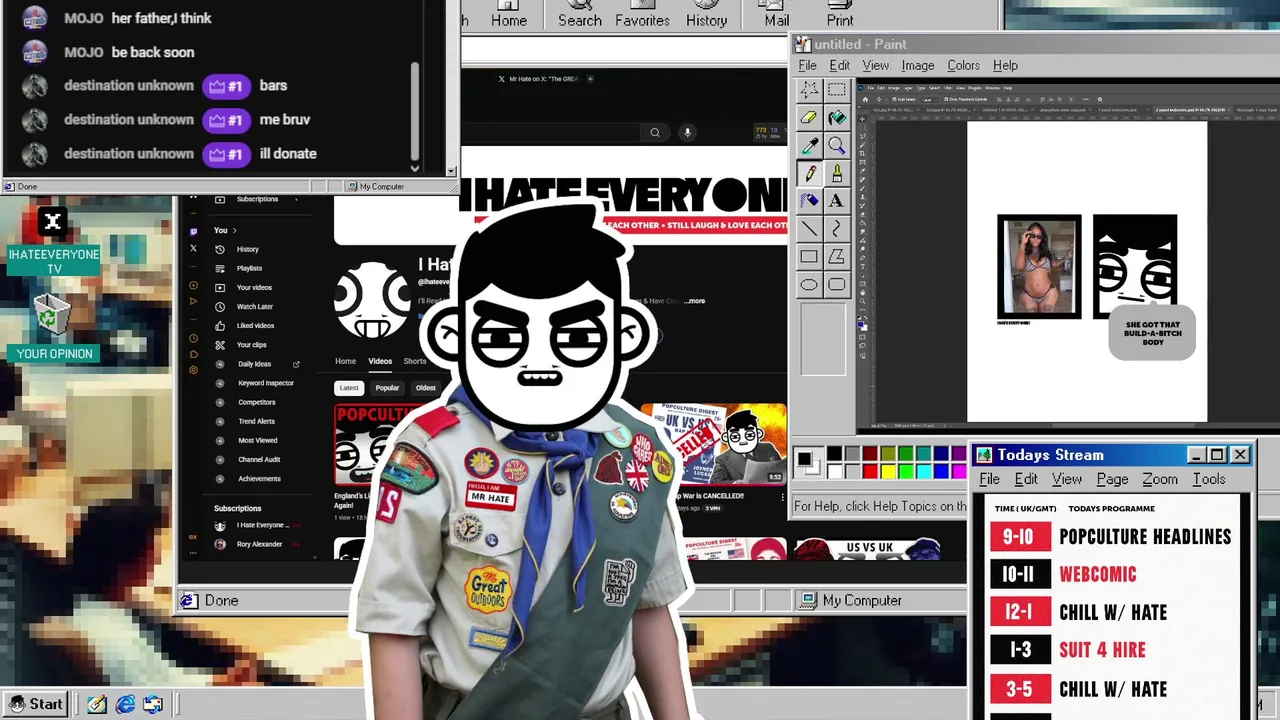Filter videos by Popular chip
This screenshot has width=1280, height=720.
(x=387, y=388)
